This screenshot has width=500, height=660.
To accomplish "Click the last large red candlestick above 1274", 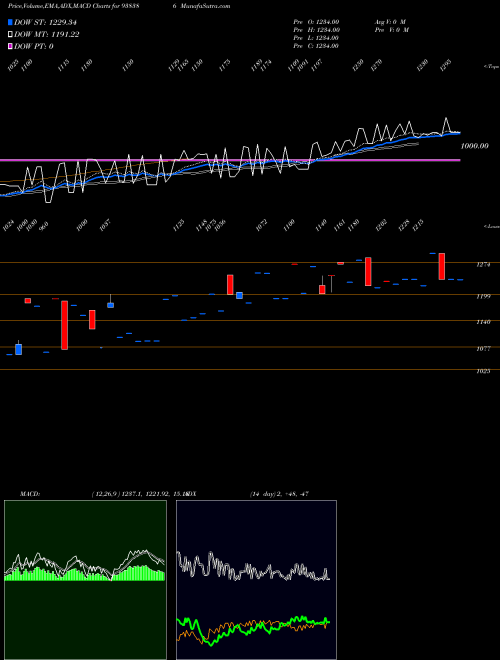I will (x=441, y=266).
